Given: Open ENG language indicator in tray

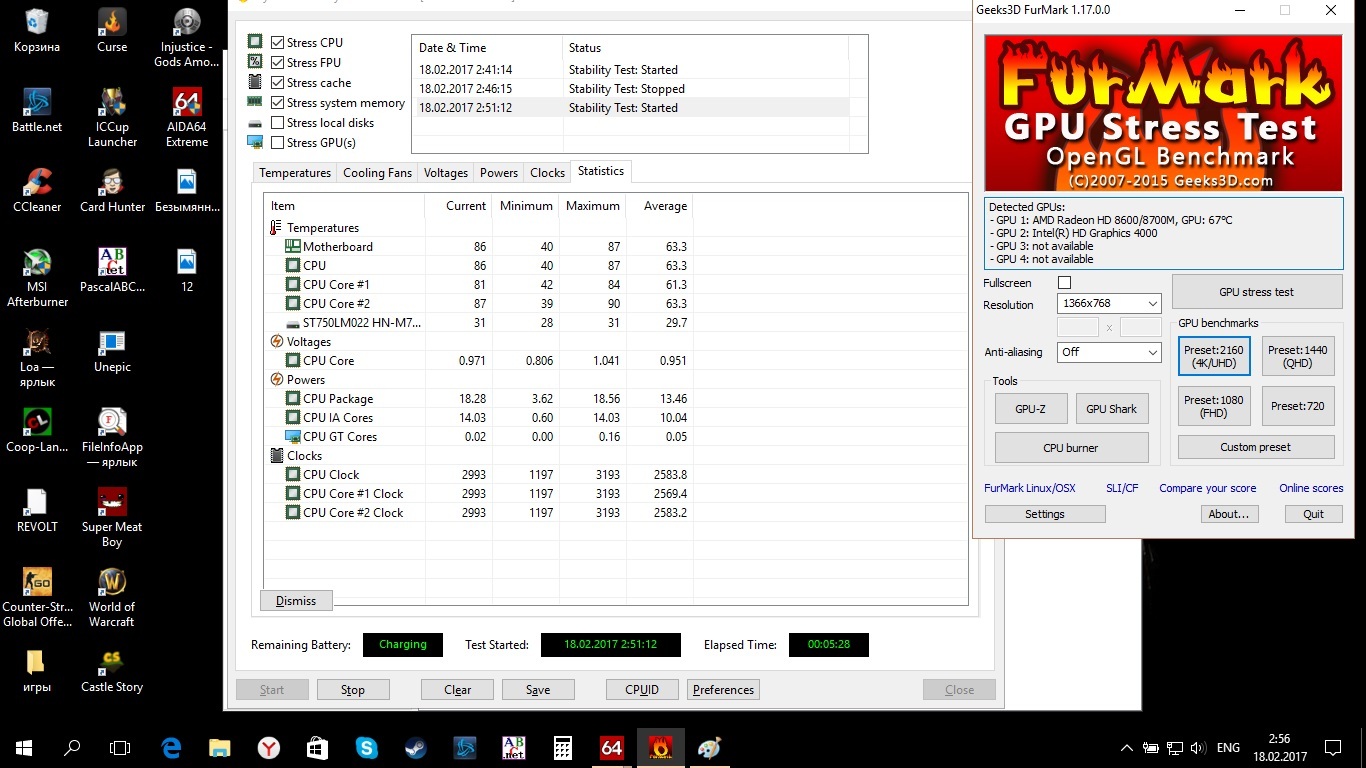Looking at the screenshot, I should (x=1228, y=748).
